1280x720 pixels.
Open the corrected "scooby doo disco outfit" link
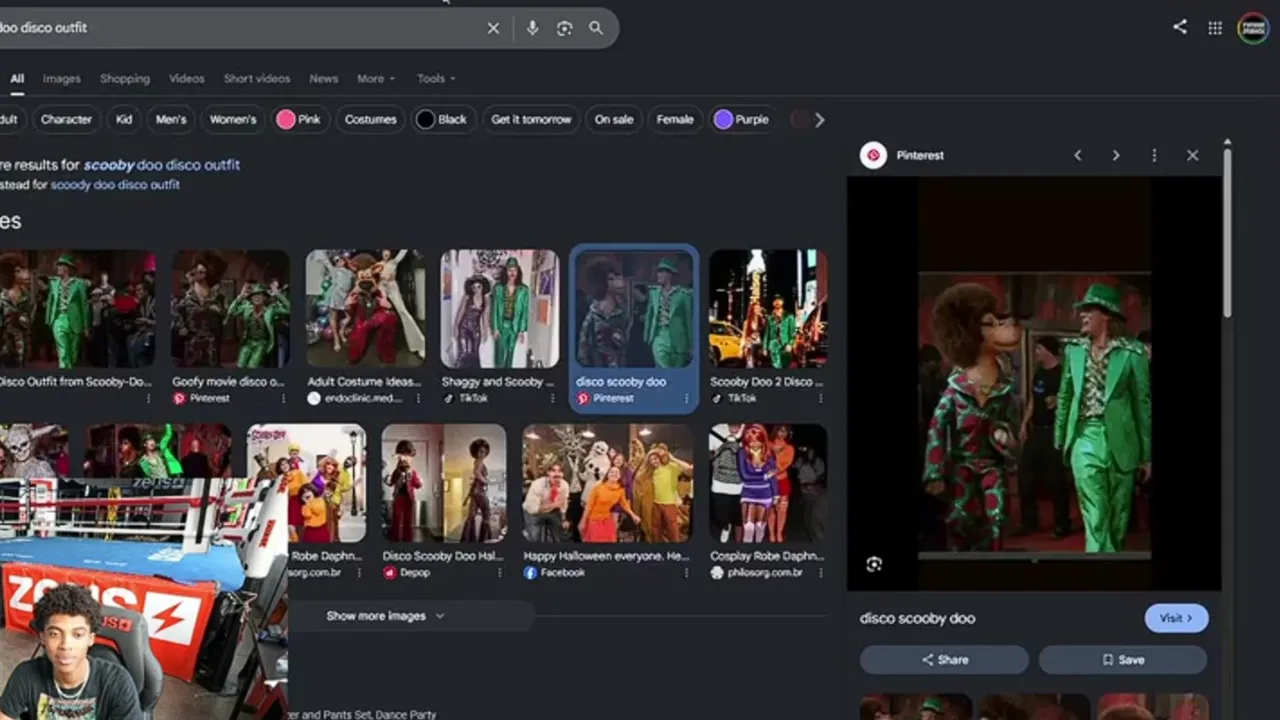point(161,165)
